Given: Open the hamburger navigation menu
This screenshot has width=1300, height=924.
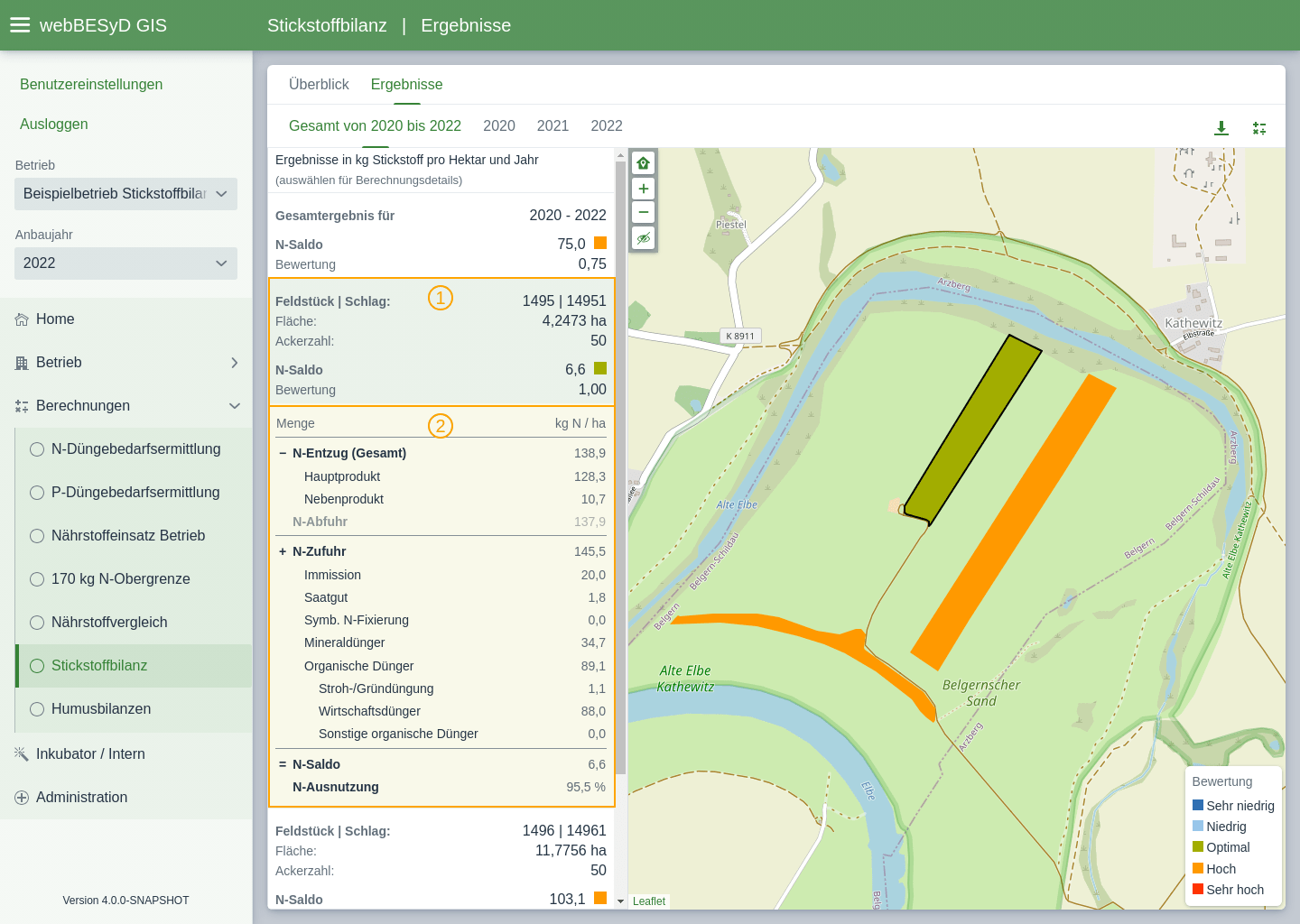Looking at the screenshot, I should point(20,25).
